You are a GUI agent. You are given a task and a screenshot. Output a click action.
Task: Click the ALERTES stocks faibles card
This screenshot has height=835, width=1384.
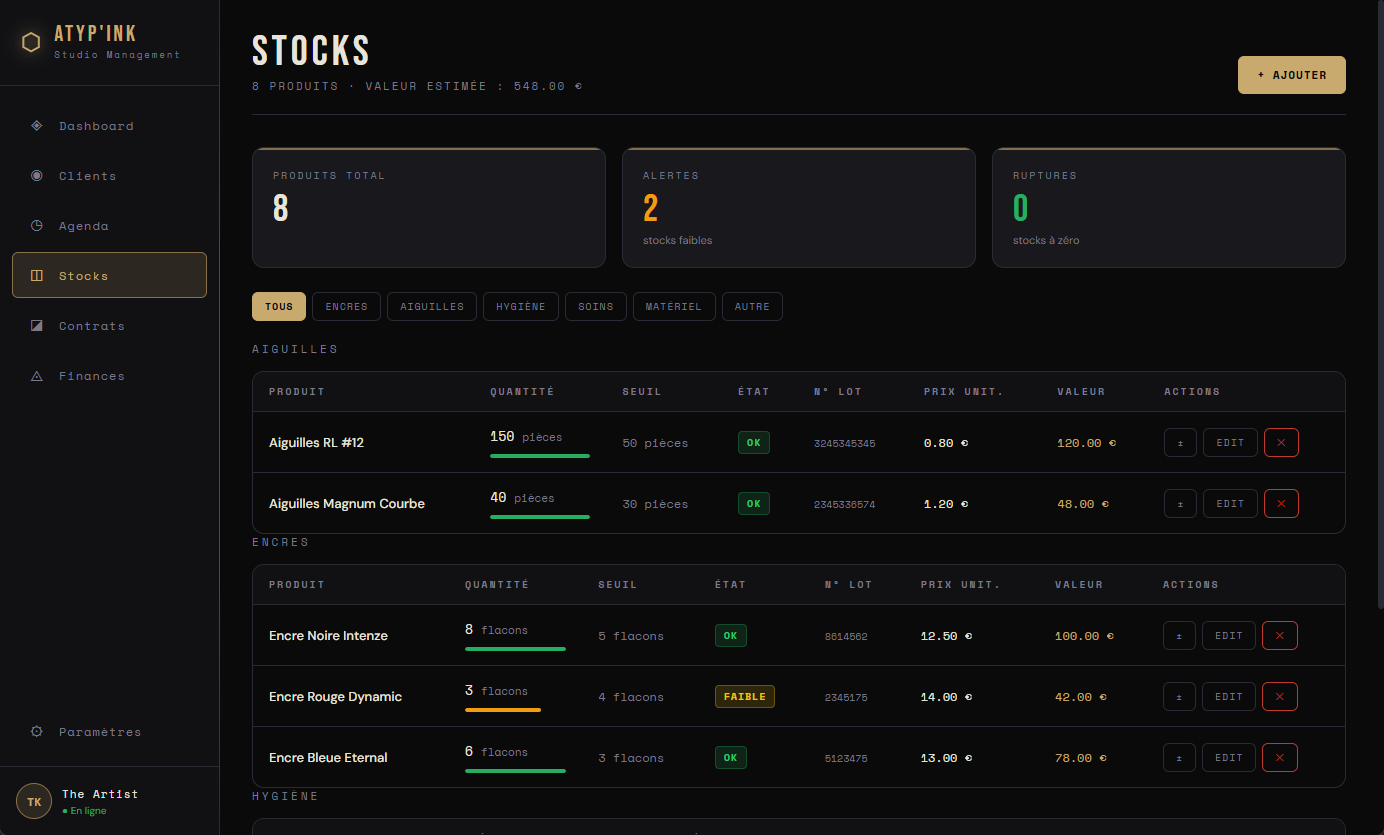[x=799, y=208]
